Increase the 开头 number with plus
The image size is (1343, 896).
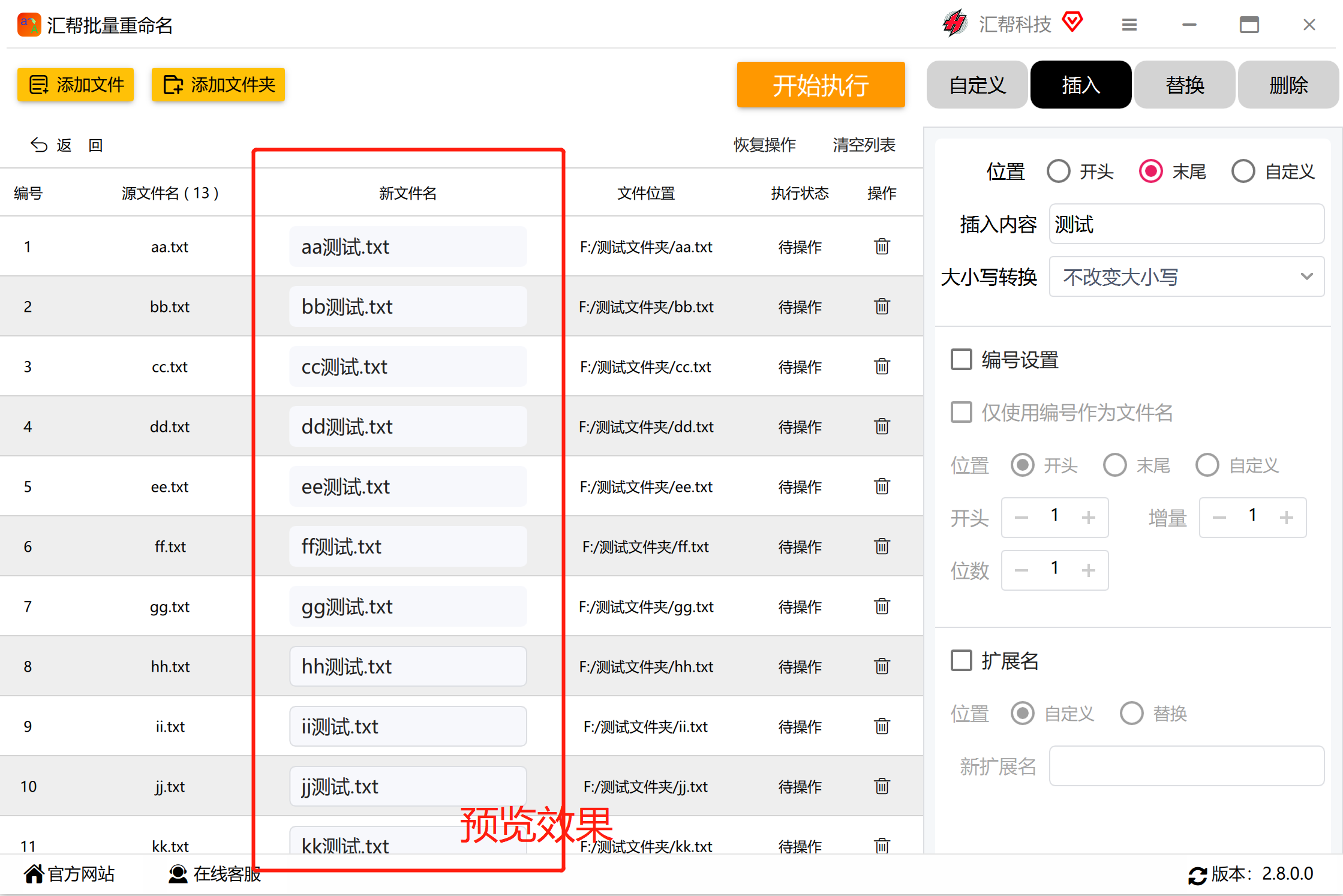click(x=1088, y=517)
